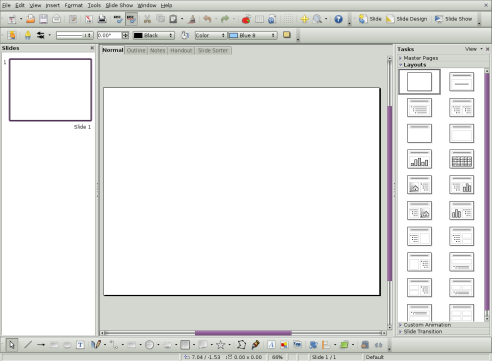Open an existing file with the Open icon
The image size is (492, 361).
pyautogui.click(x=30, y=19)
